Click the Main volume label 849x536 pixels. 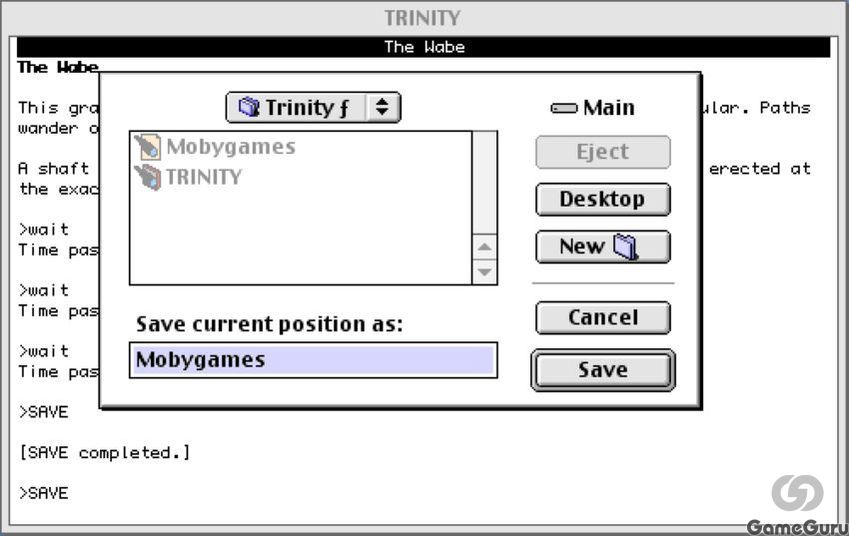click(609, 108)
